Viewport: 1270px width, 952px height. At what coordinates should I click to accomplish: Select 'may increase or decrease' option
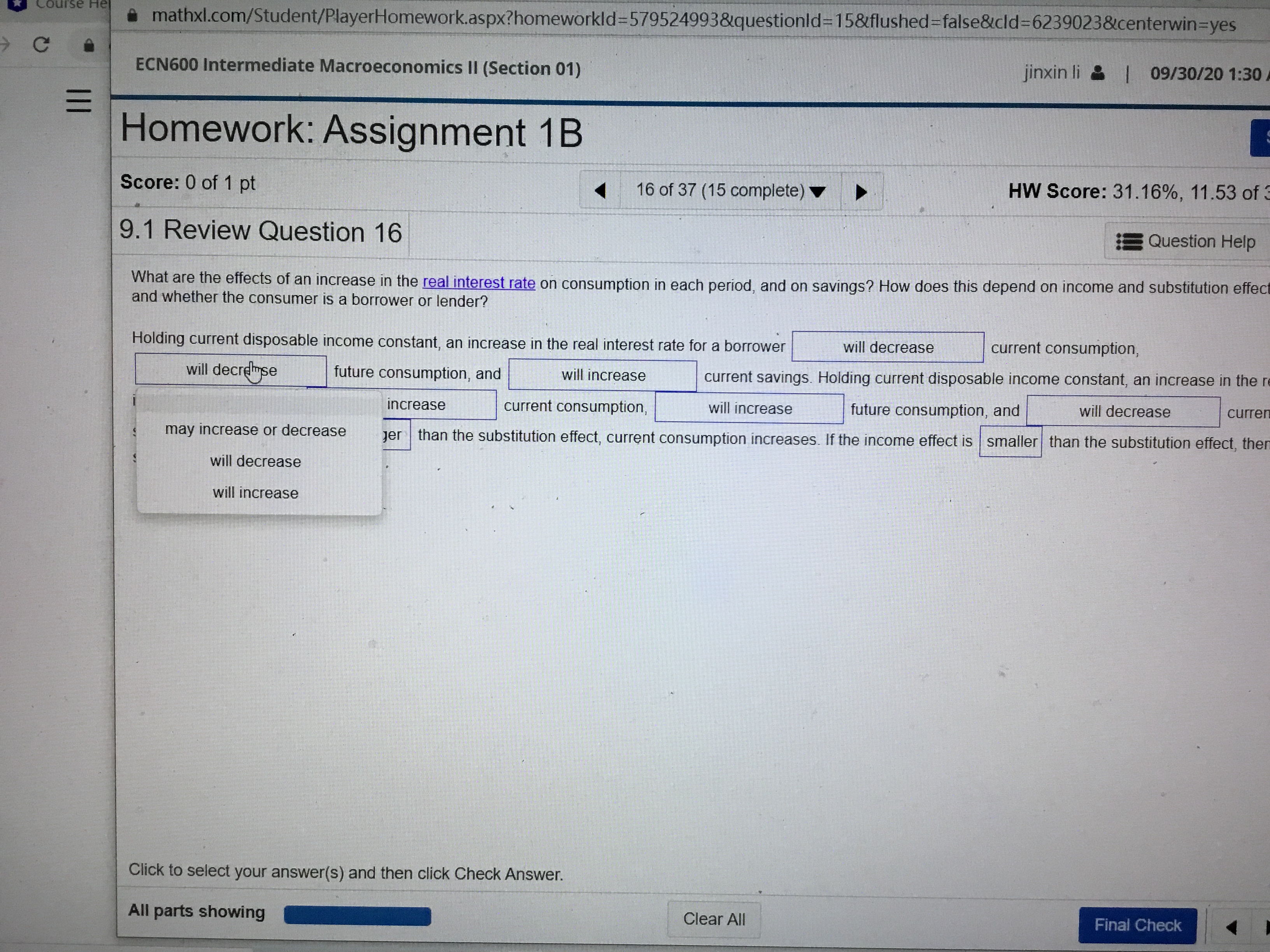click(x=256, y=430)
